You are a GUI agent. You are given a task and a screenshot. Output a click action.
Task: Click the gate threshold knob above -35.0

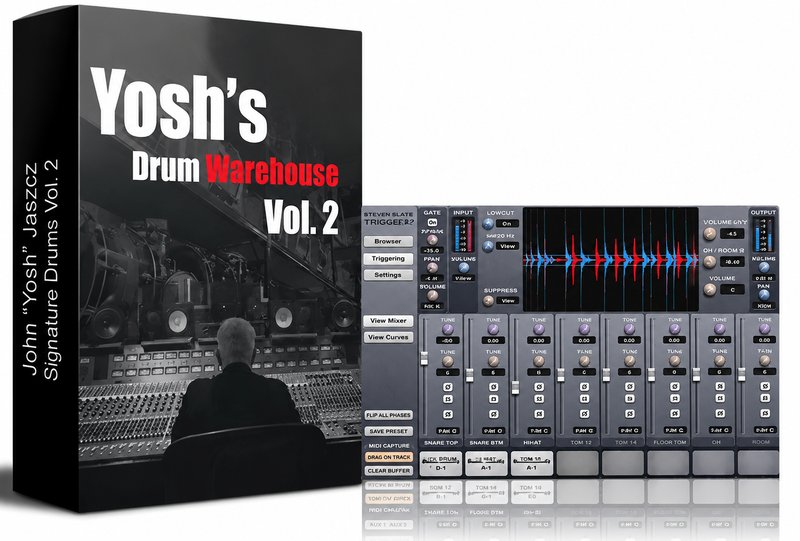432,240
